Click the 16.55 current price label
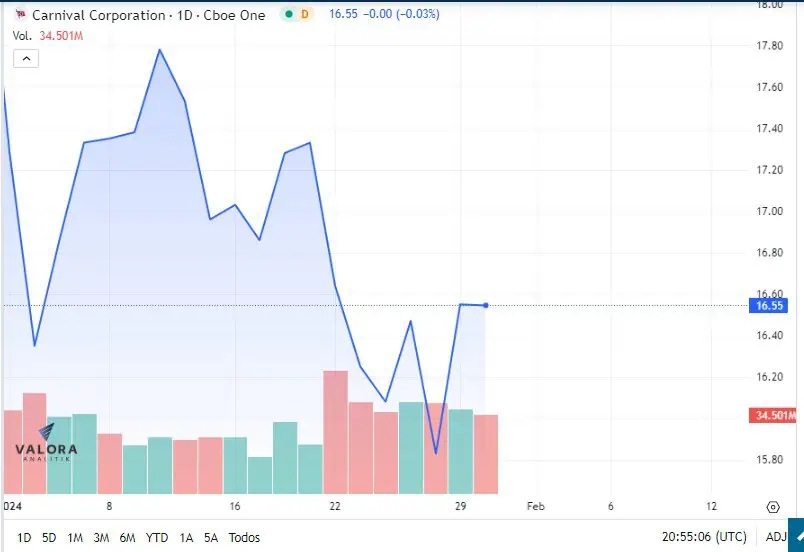The height and width of the screenshot is (552, 804). pos(768,306)
